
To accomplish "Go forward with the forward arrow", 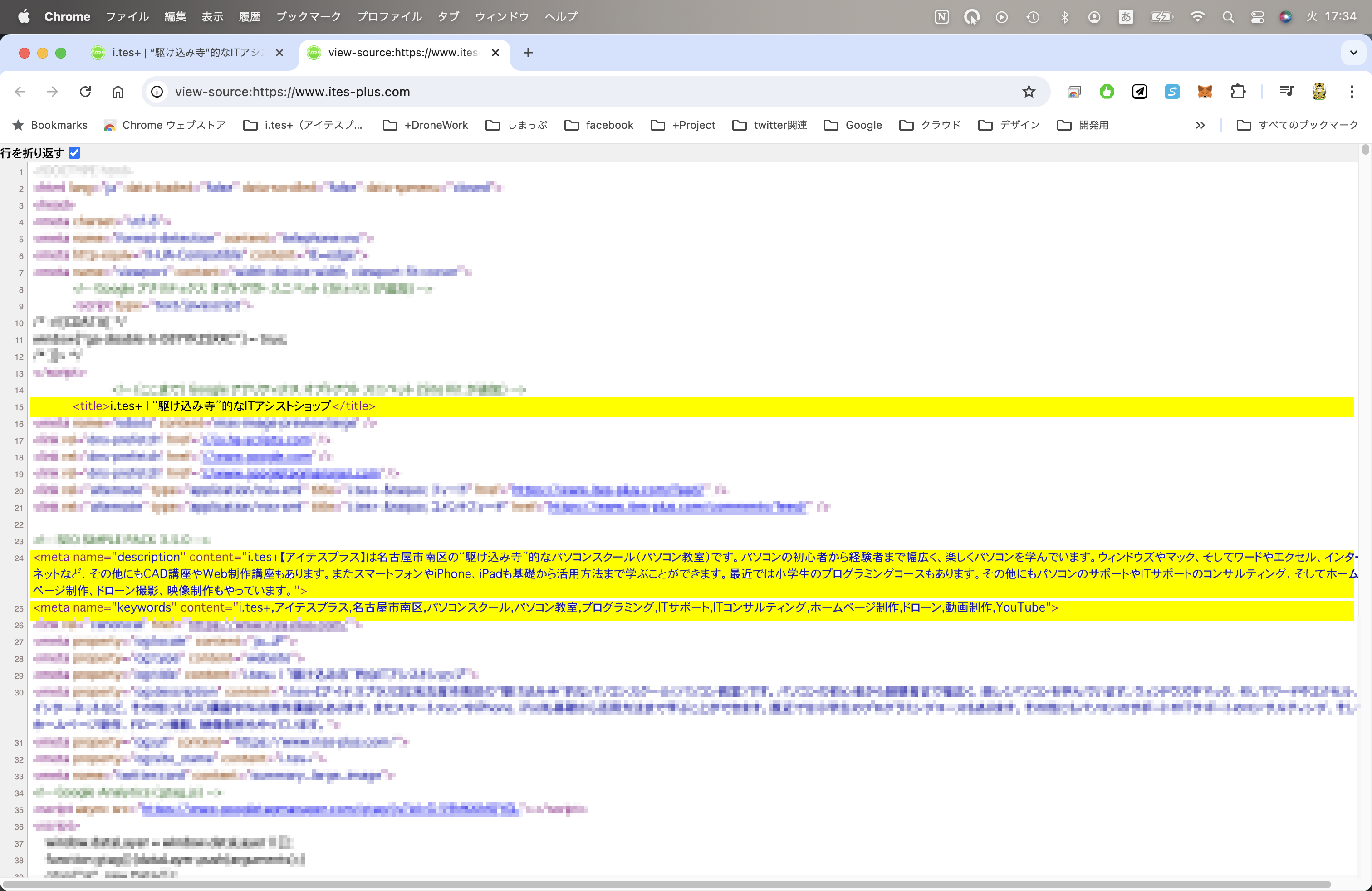I will click(53, 92).
